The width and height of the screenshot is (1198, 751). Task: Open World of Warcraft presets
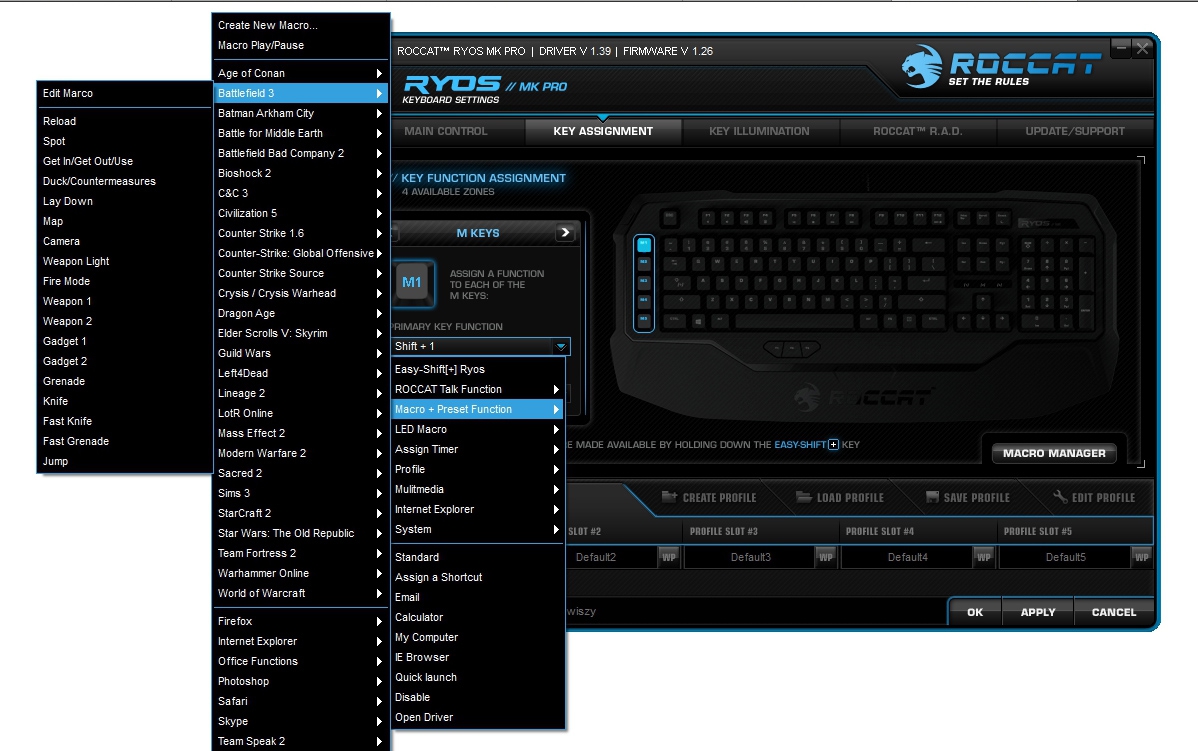pos(301,593)
